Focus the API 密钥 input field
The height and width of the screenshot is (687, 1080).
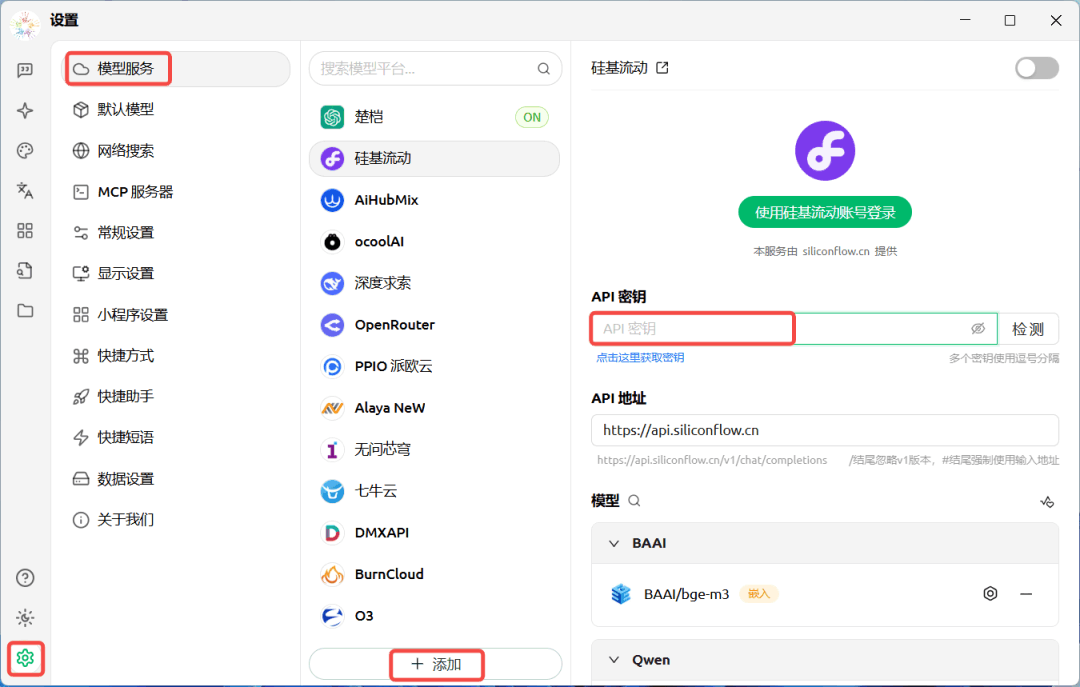click(x=794, y=329)
